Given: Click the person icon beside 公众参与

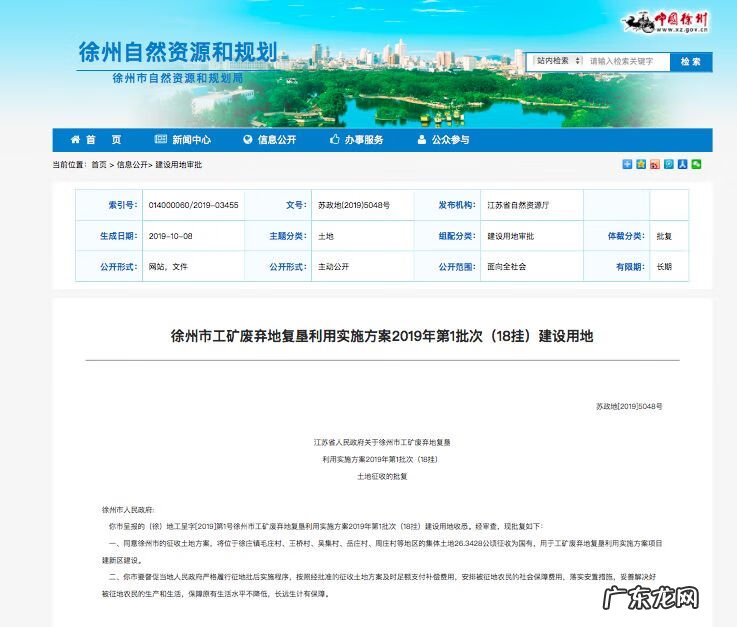Looking at the screenshot, I should click(x=422, y=140).
